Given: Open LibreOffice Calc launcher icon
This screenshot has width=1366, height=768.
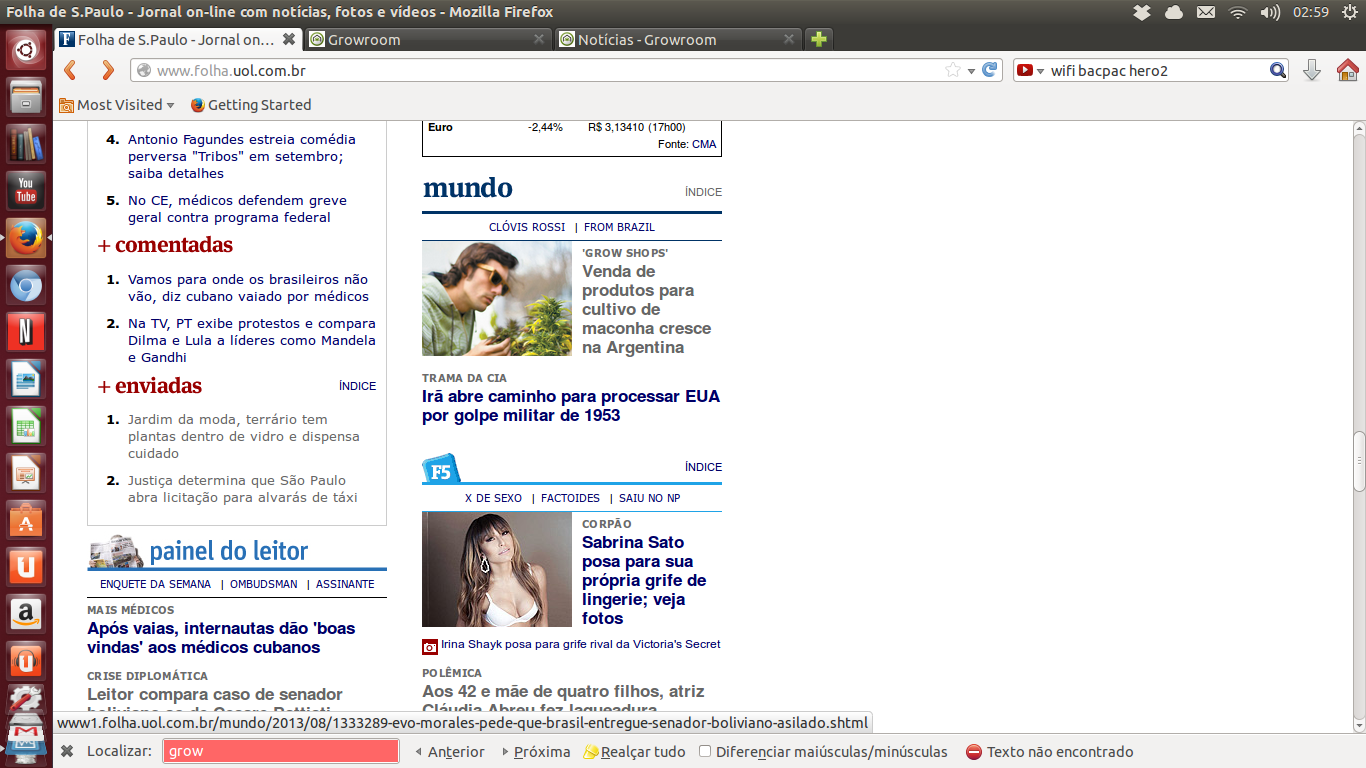Looking at the screenshot, I should 26,426.
